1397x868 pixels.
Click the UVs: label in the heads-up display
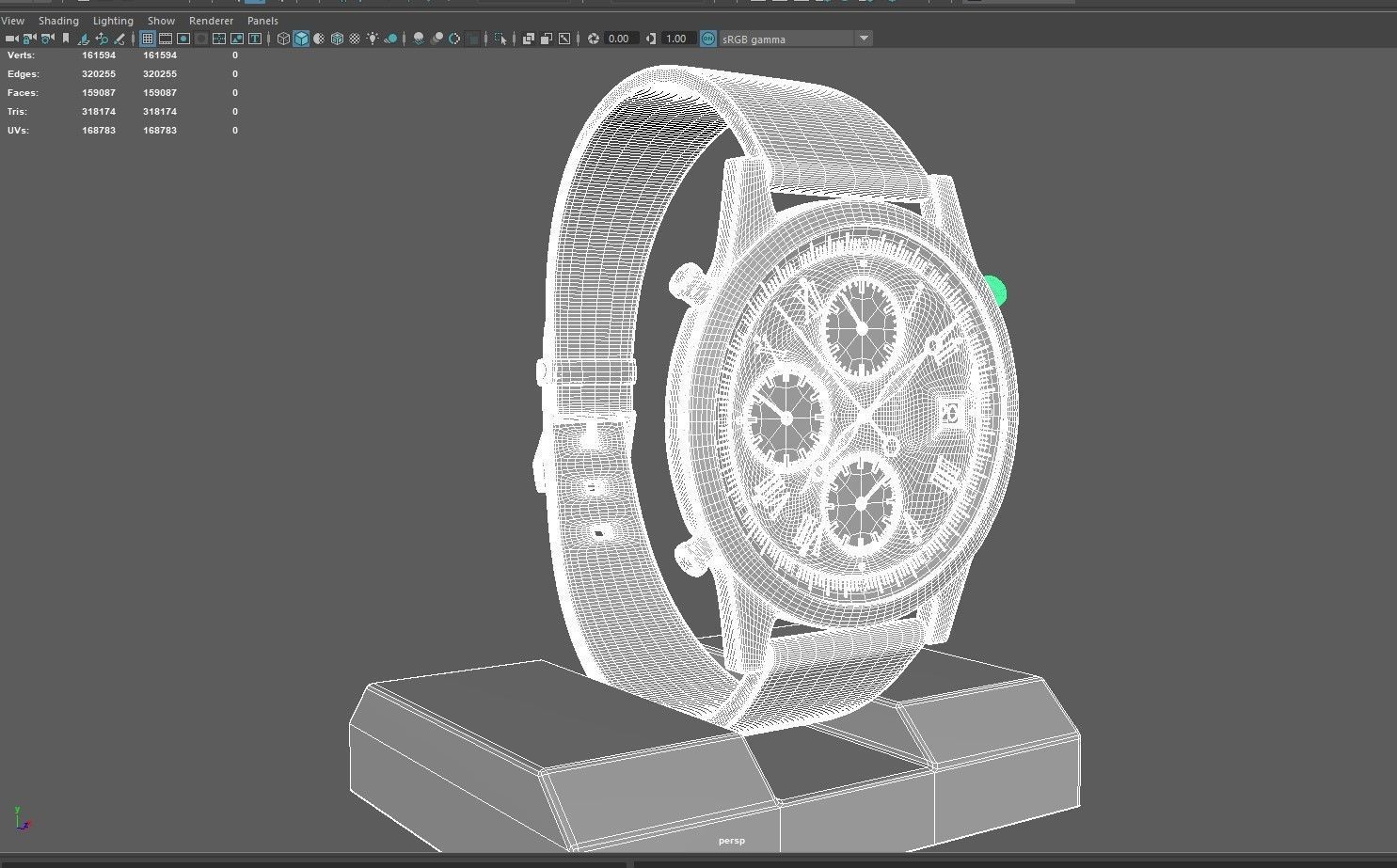tap(18, 131)
